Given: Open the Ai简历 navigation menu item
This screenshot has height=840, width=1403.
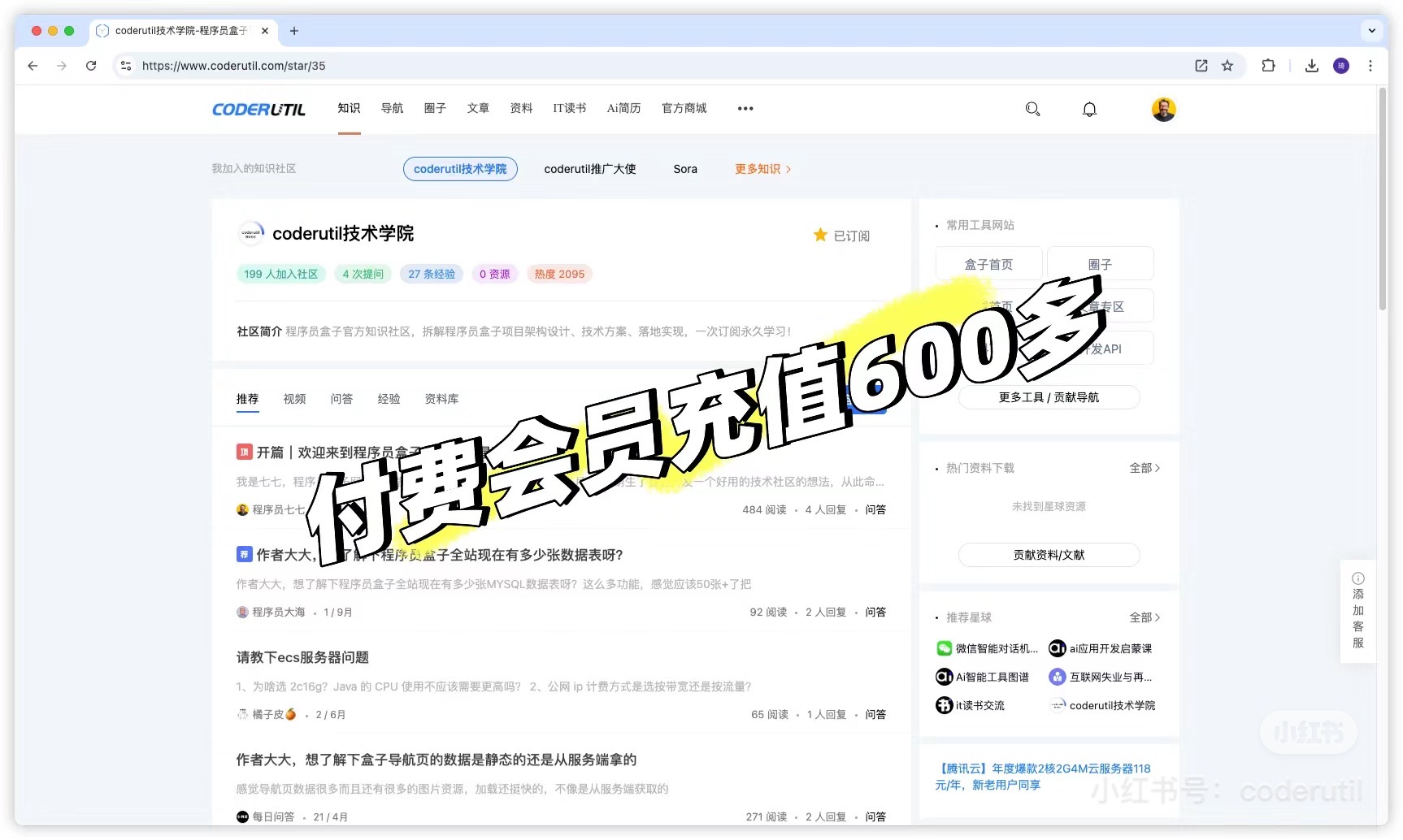Looking at the screenshot, I should [x=623, y=108].
